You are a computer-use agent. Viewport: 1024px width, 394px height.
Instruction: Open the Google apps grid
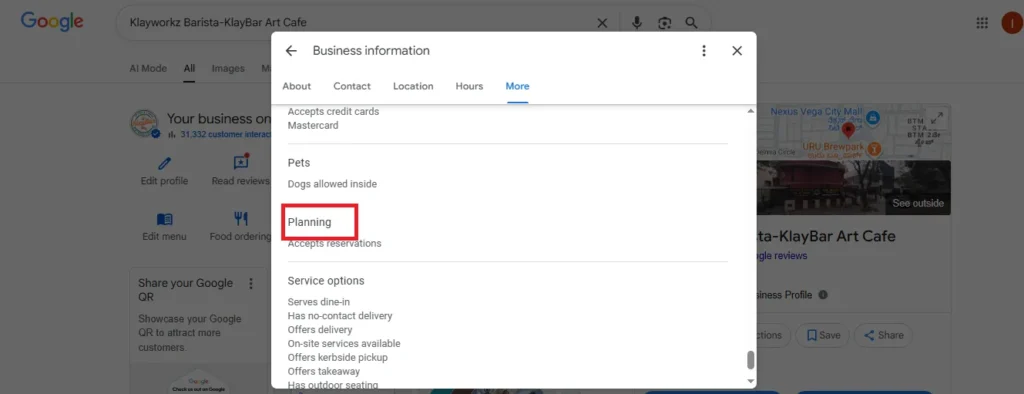(982, 23)
